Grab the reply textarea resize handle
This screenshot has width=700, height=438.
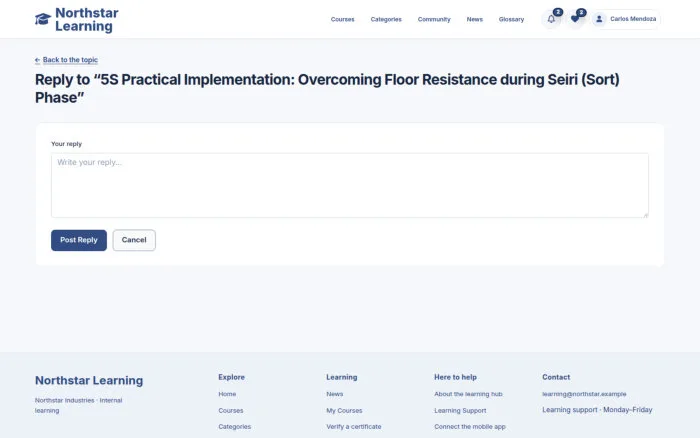pos(645,215)
